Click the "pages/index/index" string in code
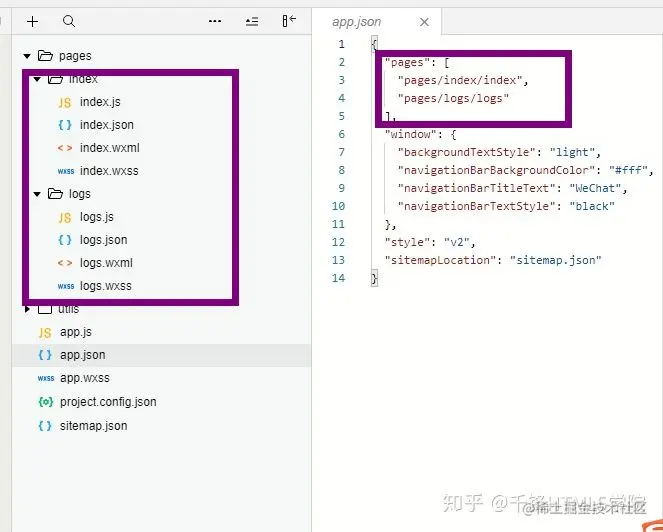Screen dimensions: 663x532 [460, 80]
